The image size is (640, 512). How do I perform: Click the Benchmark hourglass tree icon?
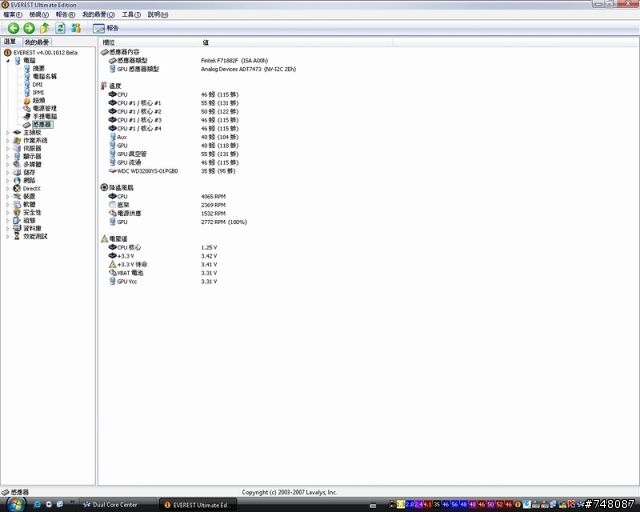tap(17, 236)
